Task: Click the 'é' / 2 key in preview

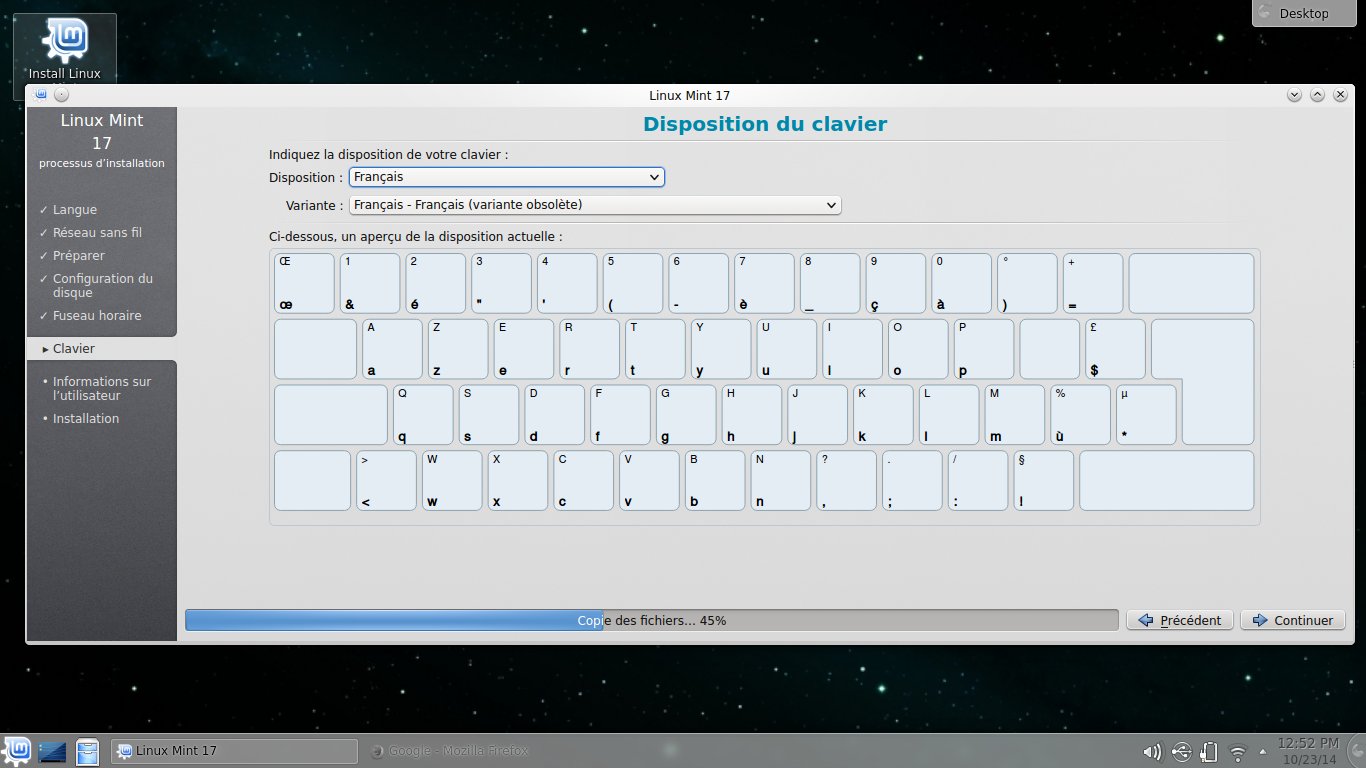Action: (x=436, y=283)
